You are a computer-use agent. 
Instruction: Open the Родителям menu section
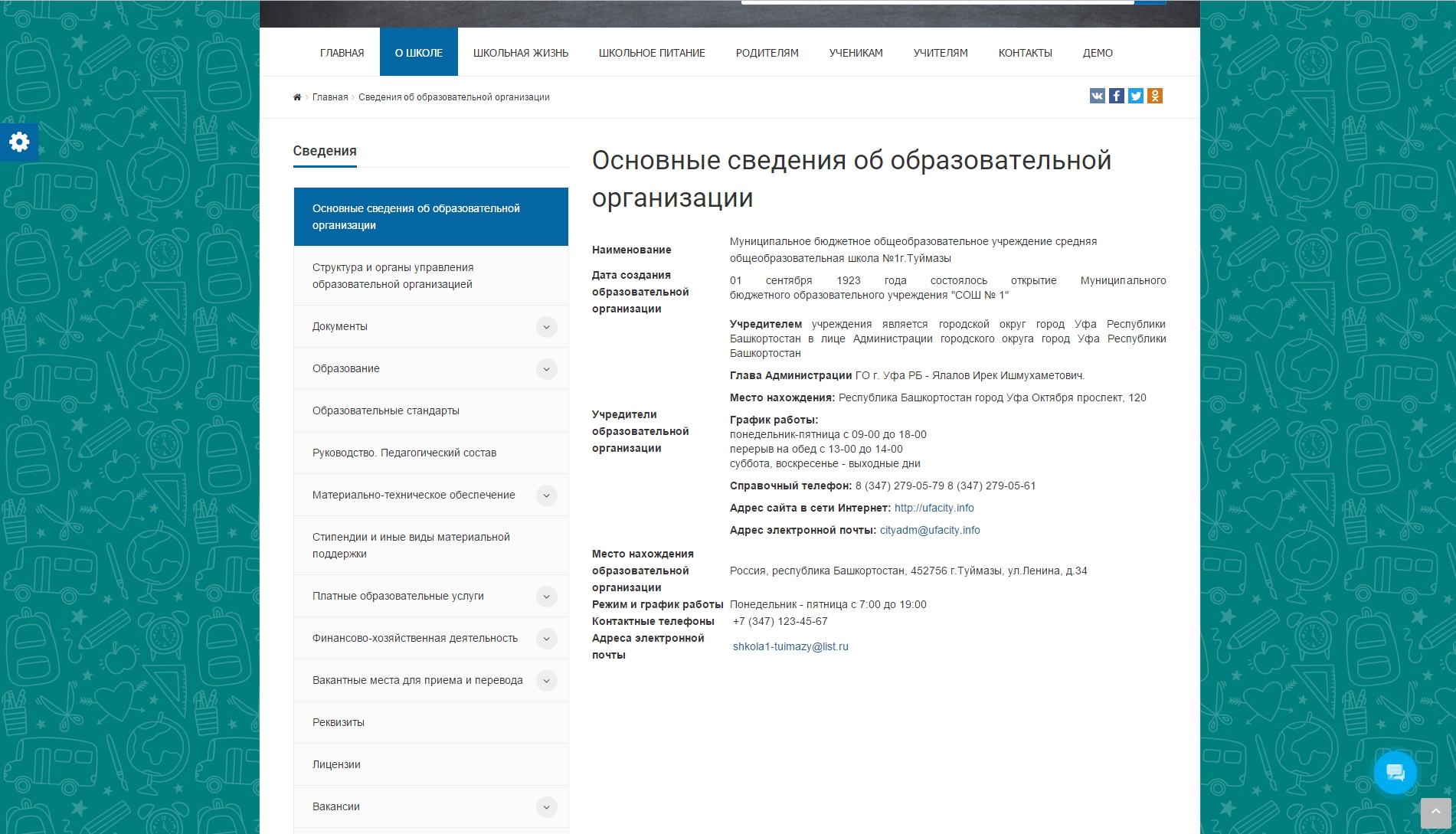click(x=767, y=53)
